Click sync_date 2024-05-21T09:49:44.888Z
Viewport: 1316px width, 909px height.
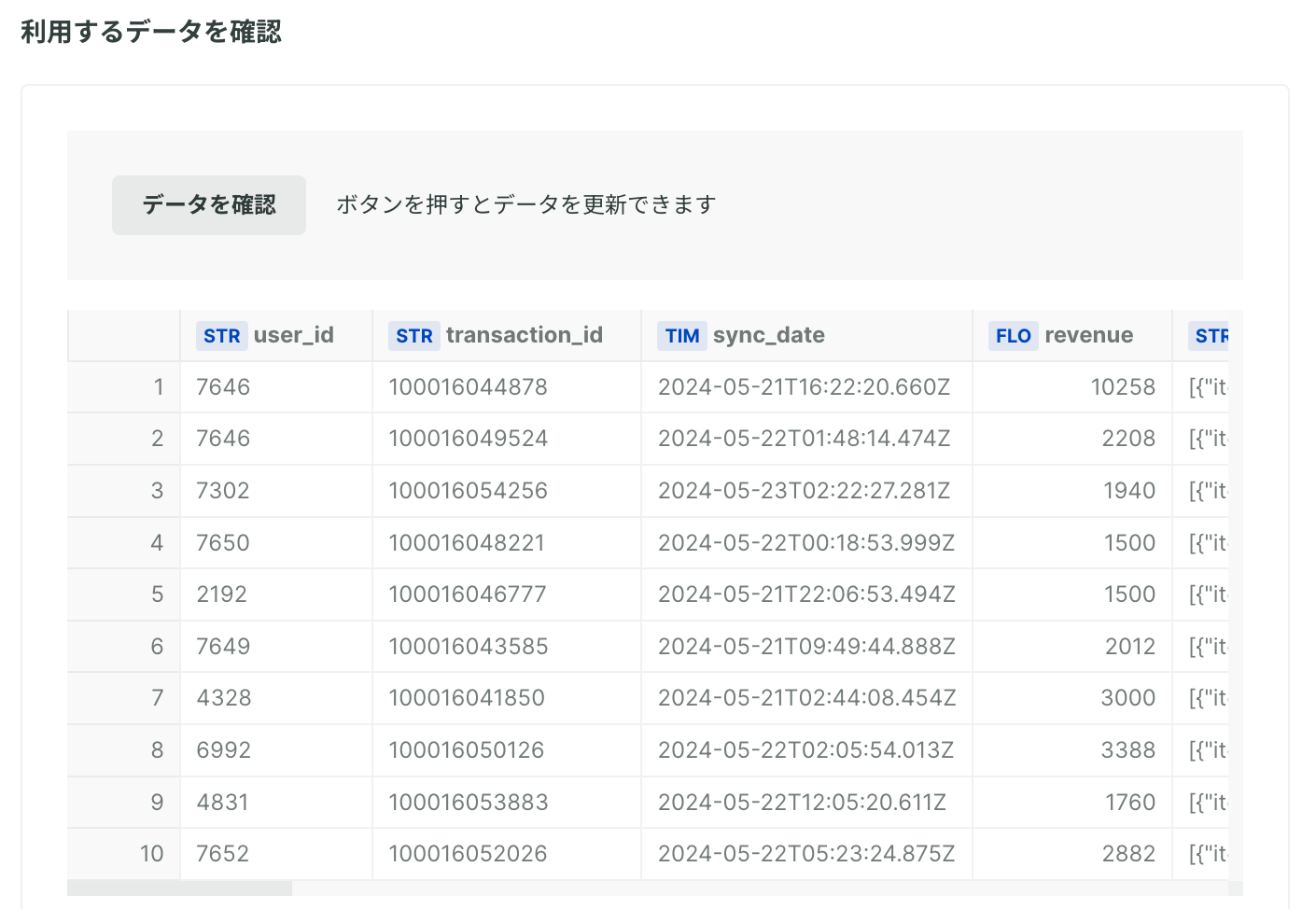point(806,647)
